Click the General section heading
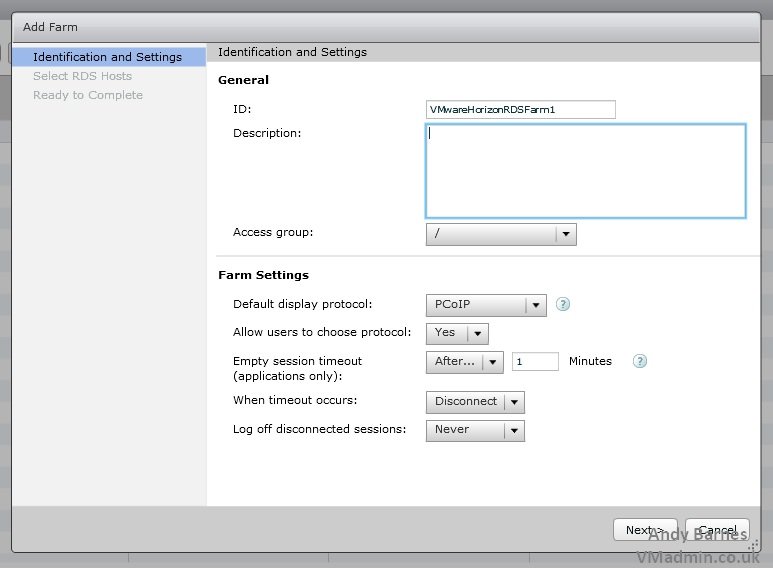 click(243, 80)
